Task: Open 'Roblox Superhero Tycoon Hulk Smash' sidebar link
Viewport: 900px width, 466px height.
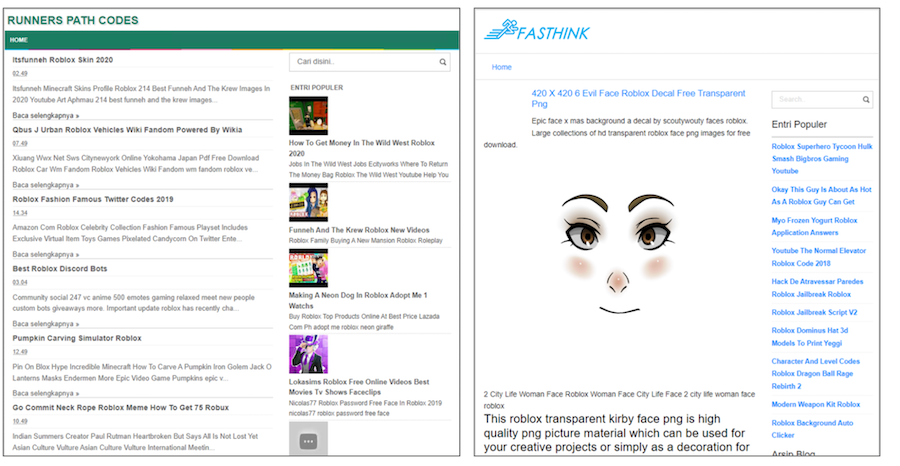Action: [822, 158]
